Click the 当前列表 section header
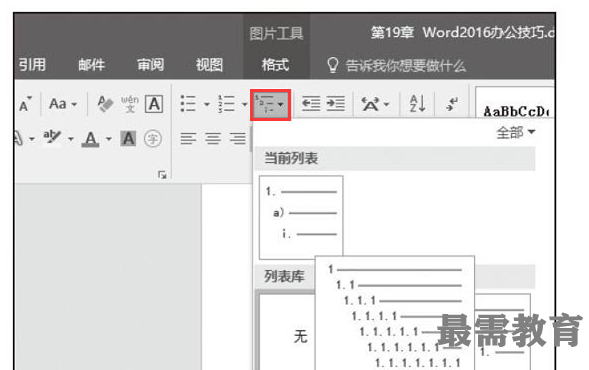The image size is (589, 370). 394,159
